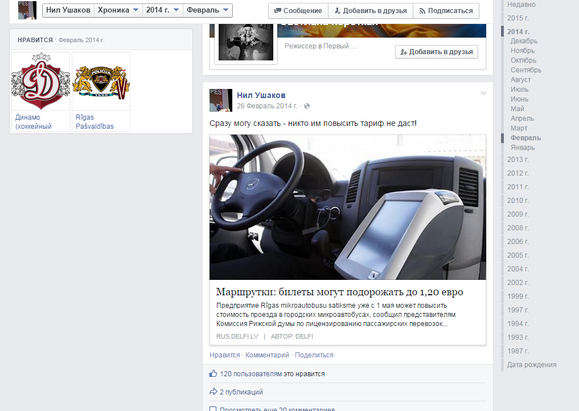Viewport: 579px width, 411px height.
Task: Click Нил Ушаков avatar in the post header
Action: coord(220,100)
